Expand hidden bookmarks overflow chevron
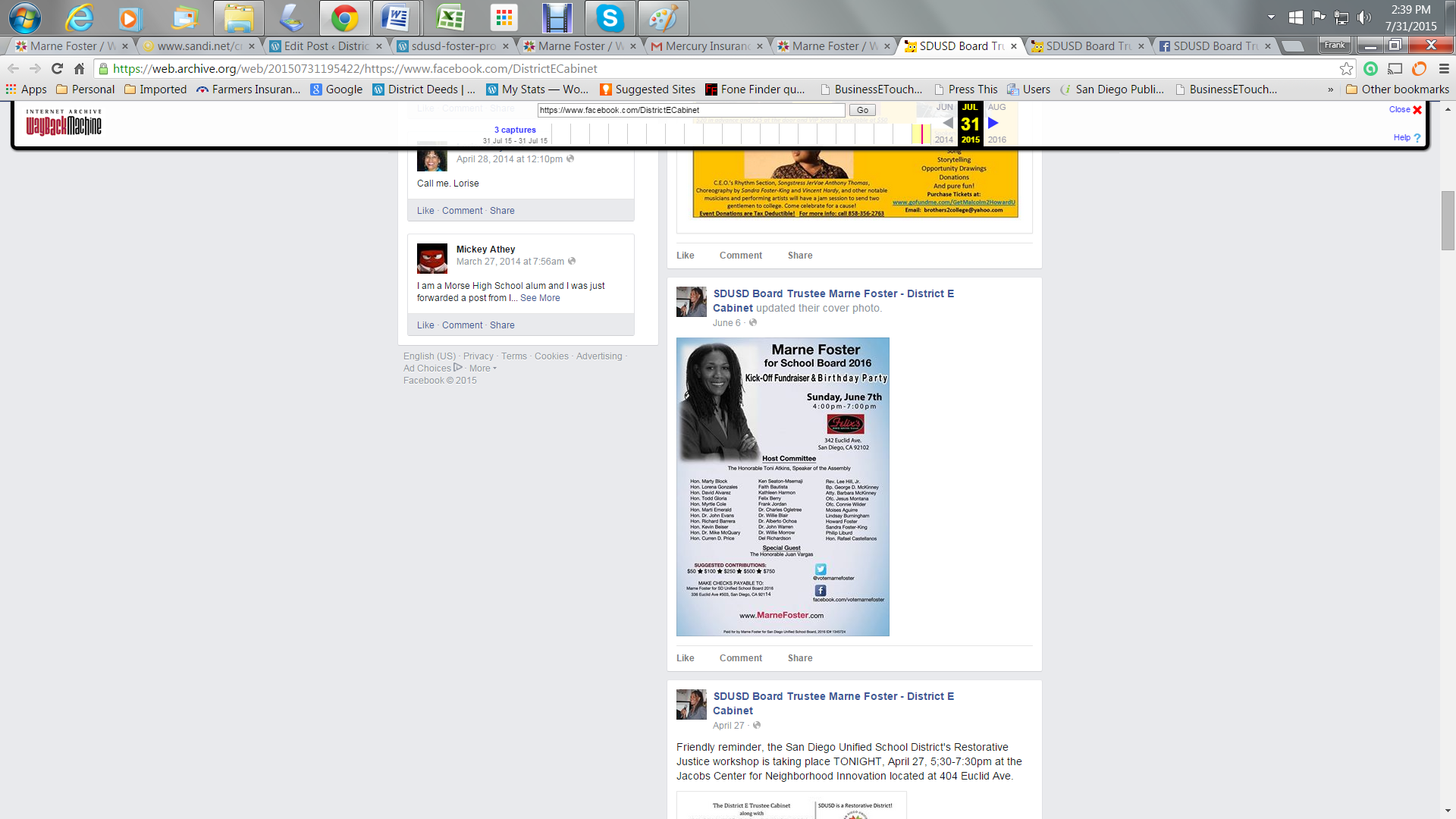Viewport: 1456px width, 819px height. (1330, 89)
